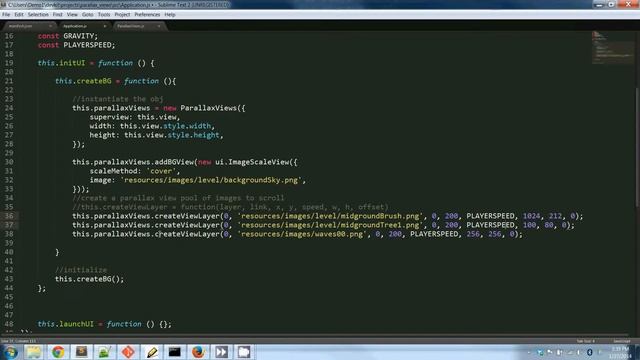Screen dimensions: 640x360
Task: Open the command prompt taskbar icon
Action: [175, 352]
